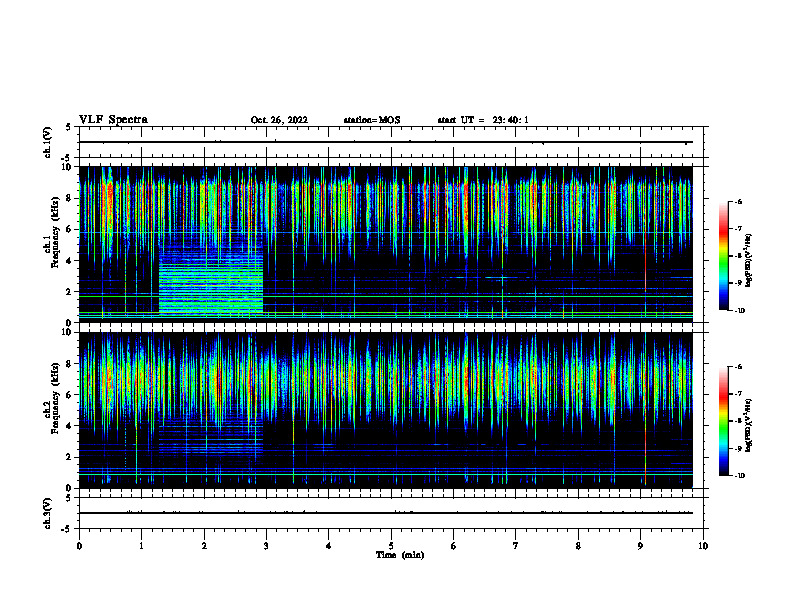
Task: Click time axis tick "7" at bottom
Action: click(x=516, y=546)
